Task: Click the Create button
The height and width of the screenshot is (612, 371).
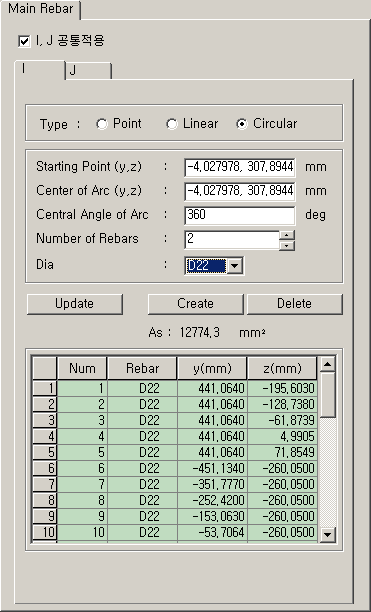Action: pos(195,304)
